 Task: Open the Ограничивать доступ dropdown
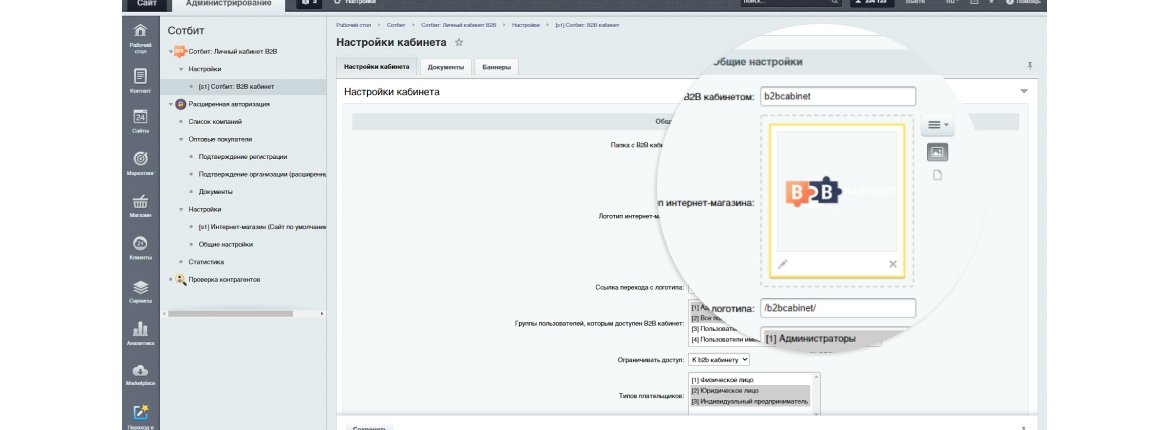(719, 360)
